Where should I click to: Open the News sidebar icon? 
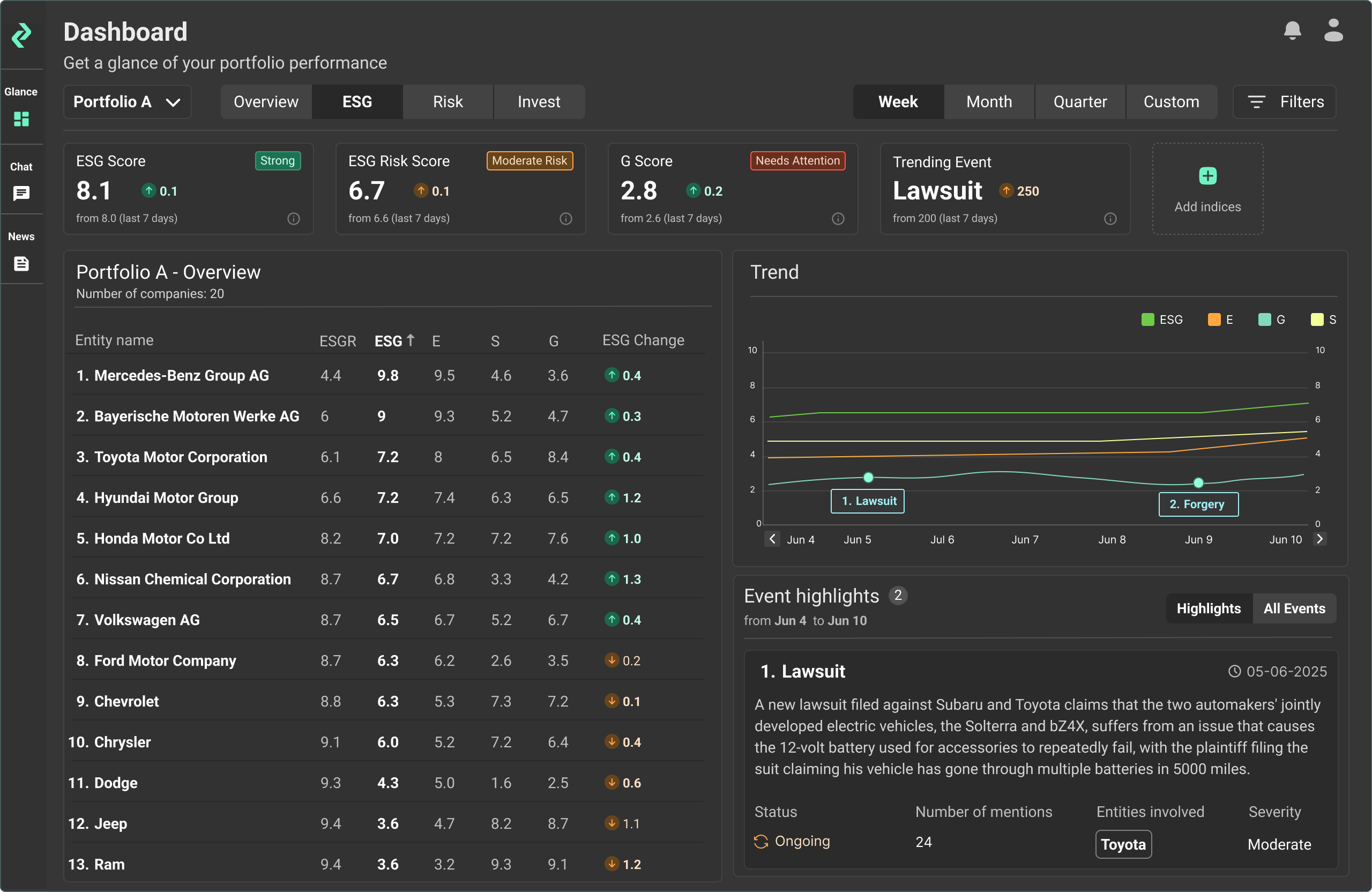[21, 264]
